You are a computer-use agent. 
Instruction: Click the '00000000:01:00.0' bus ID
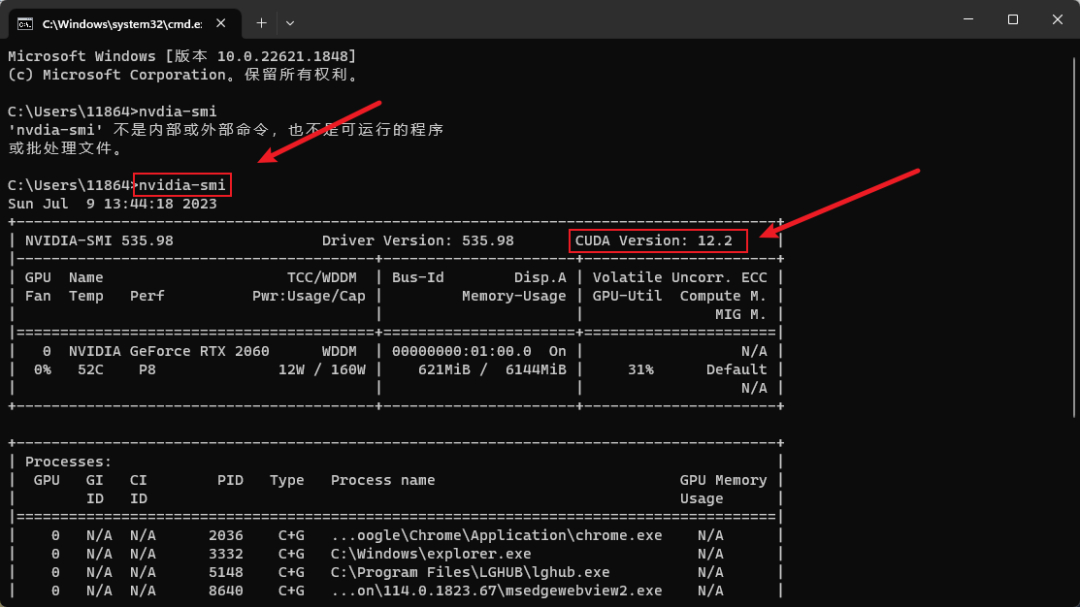461,351
